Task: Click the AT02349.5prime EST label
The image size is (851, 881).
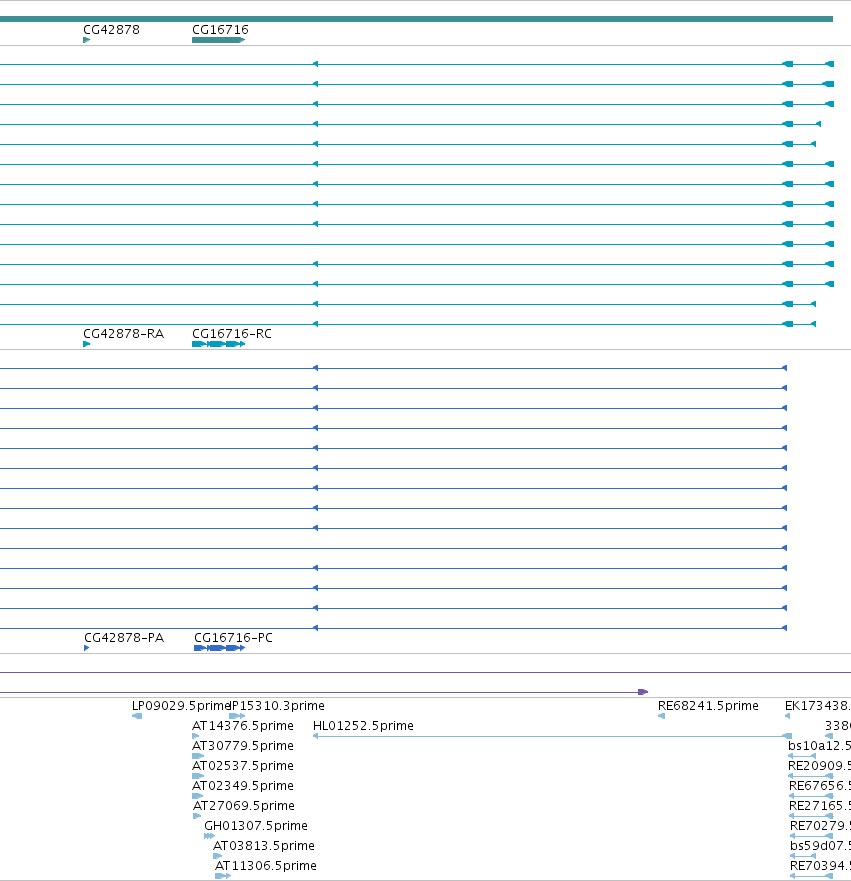Action: (243, 785)
